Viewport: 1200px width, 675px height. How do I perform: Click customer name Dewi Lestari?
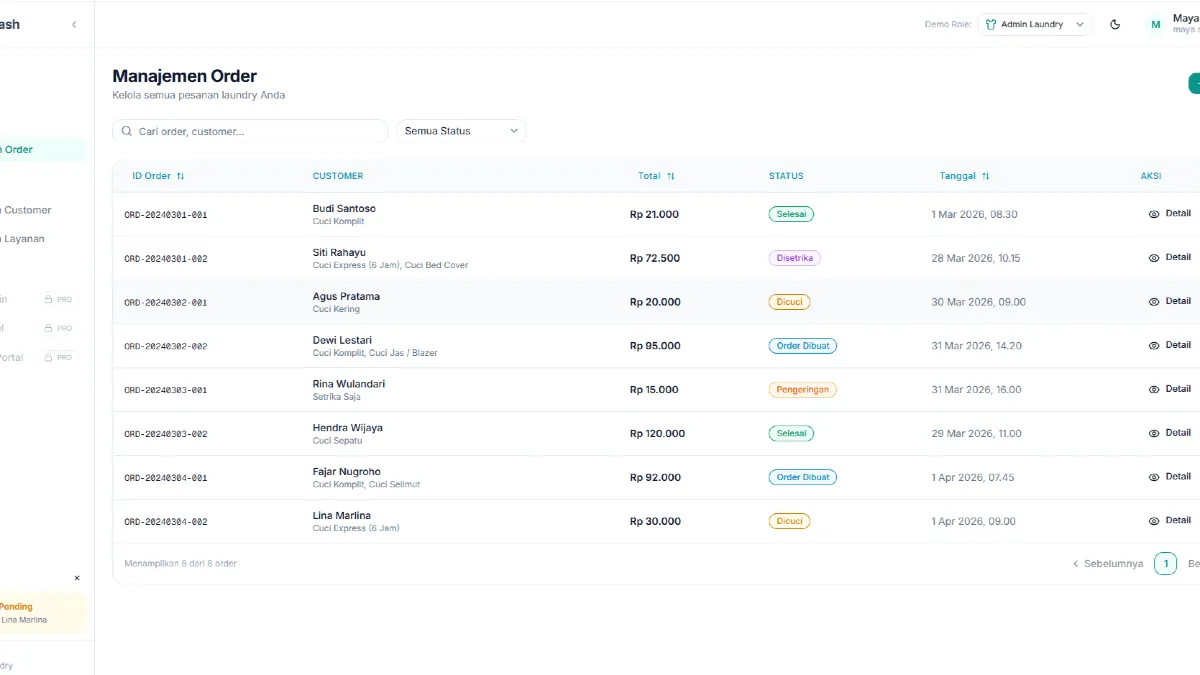pyautogui.click(x=342, y=340)
